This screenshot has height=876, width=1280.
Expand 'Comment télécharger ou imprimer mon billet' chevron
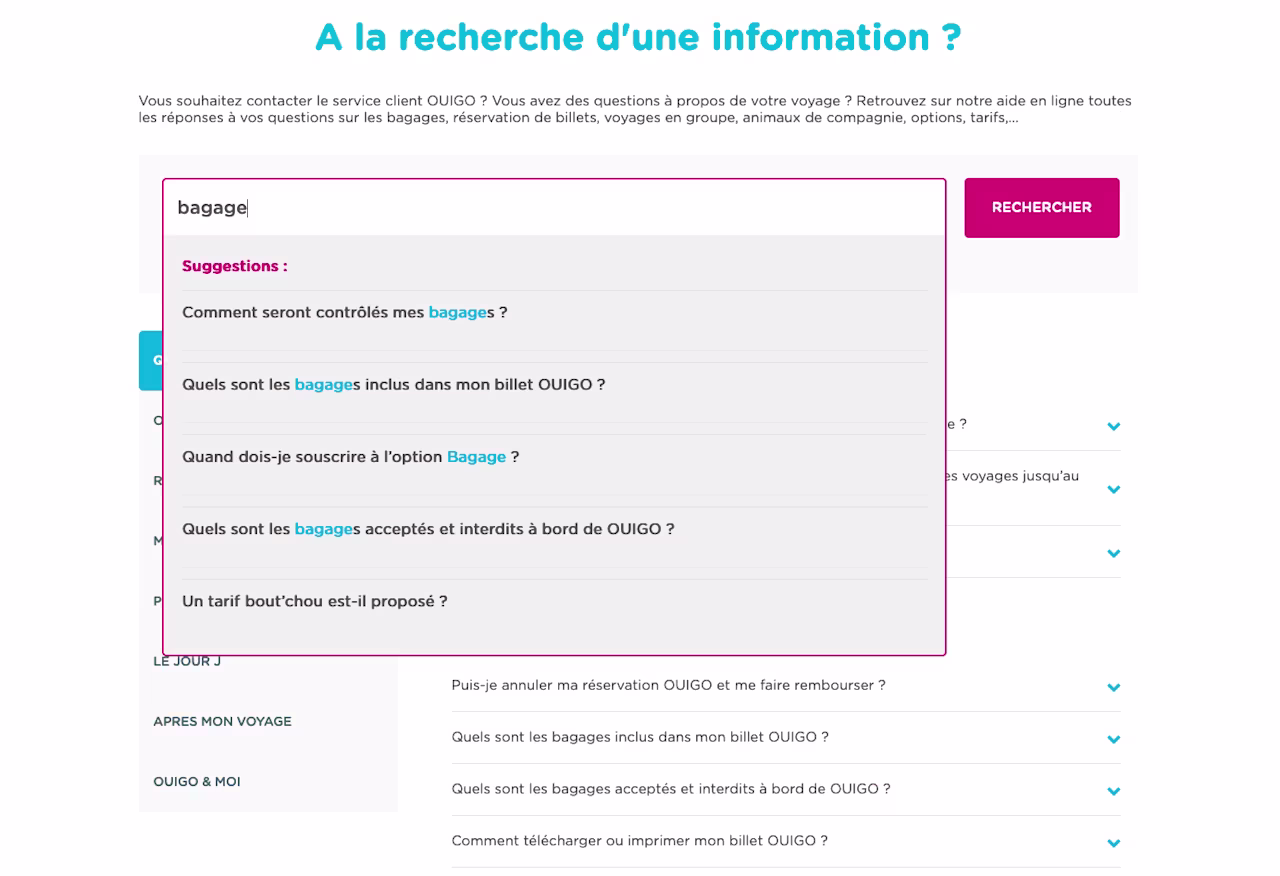tap(1113, 843)
